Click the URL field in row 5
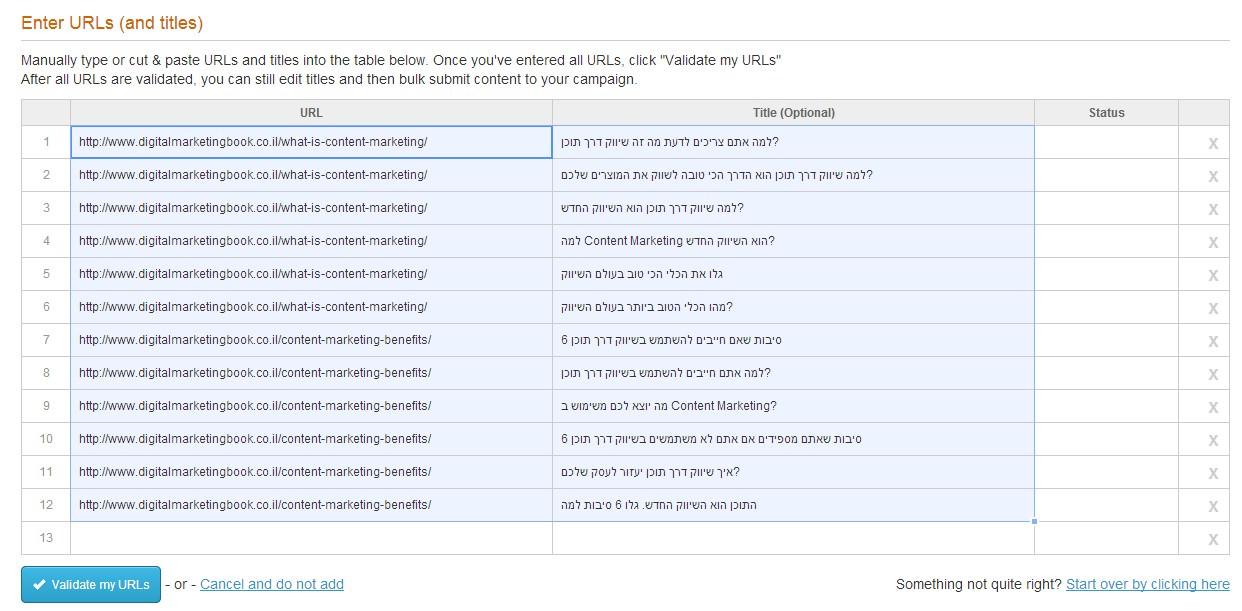The width and height of the screenshot is (1242, 611). (x=311, y=274)
